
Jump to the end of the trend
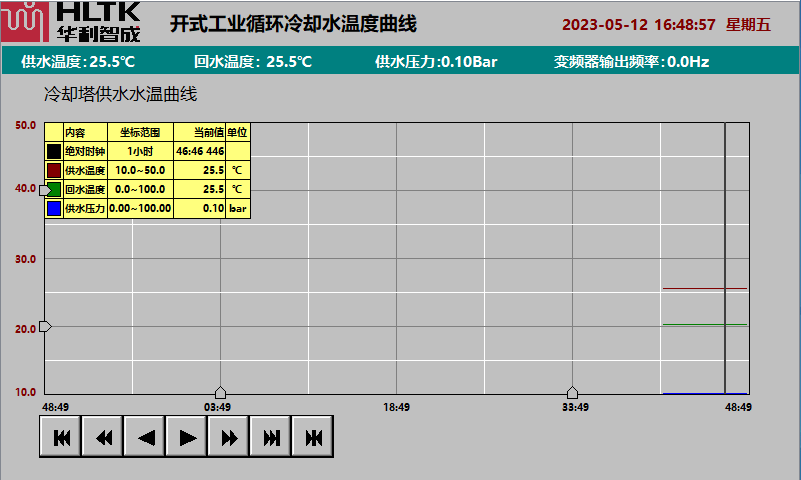[271, 437]
